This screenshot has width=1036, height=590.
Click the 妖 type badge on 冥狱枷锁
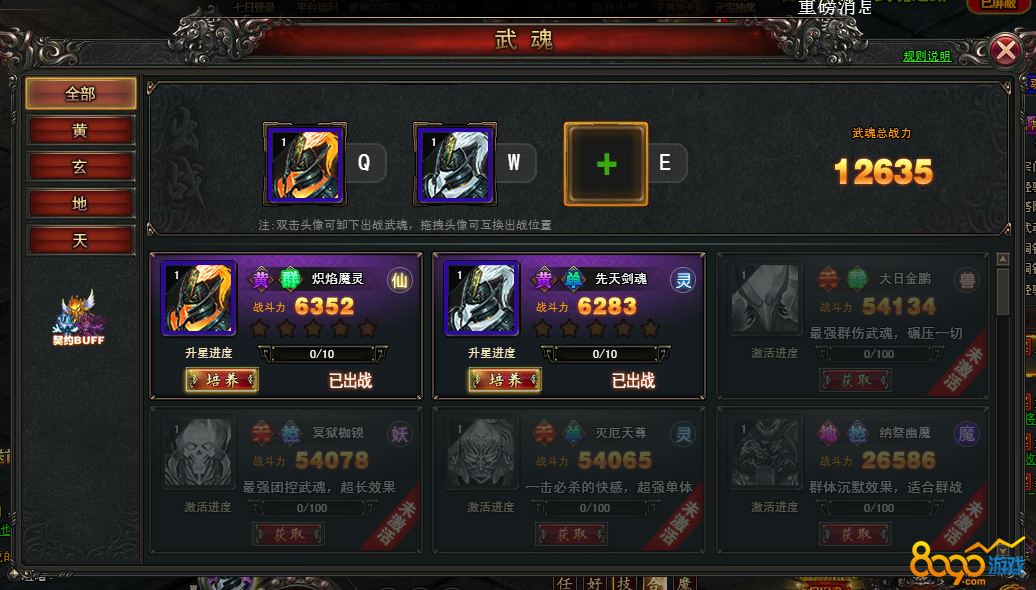pyautogui.click(x=399, y=434)
